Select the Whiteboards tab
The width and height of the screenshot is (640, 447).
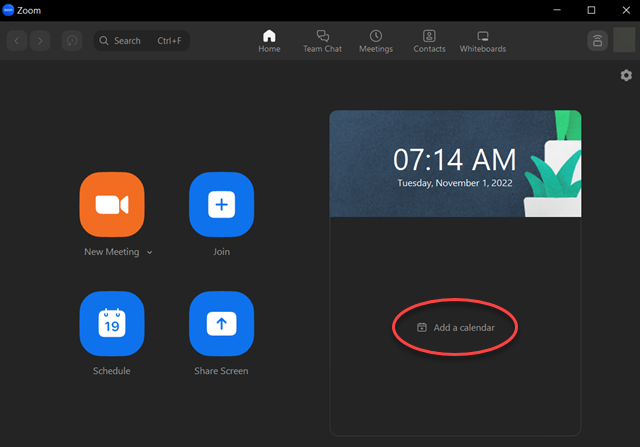(482, 41)
